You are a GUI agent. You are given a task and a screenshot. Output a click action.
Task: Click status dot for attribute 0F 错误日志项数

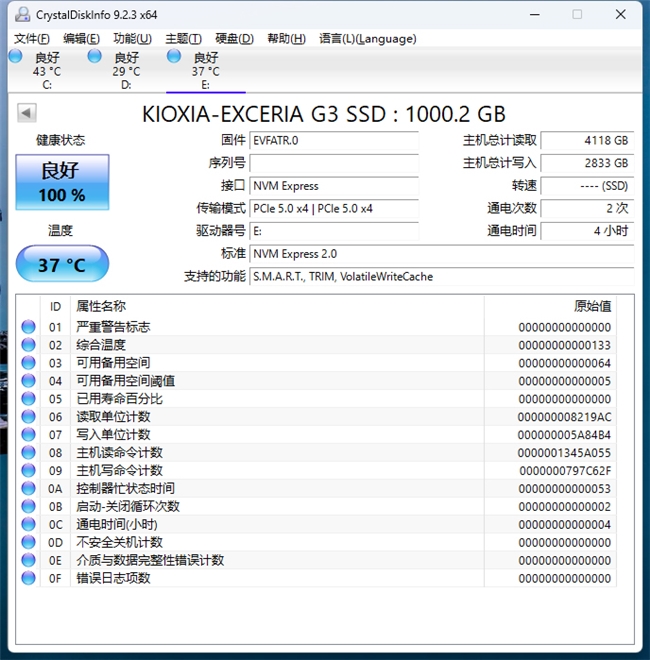[x=28, y=578]
